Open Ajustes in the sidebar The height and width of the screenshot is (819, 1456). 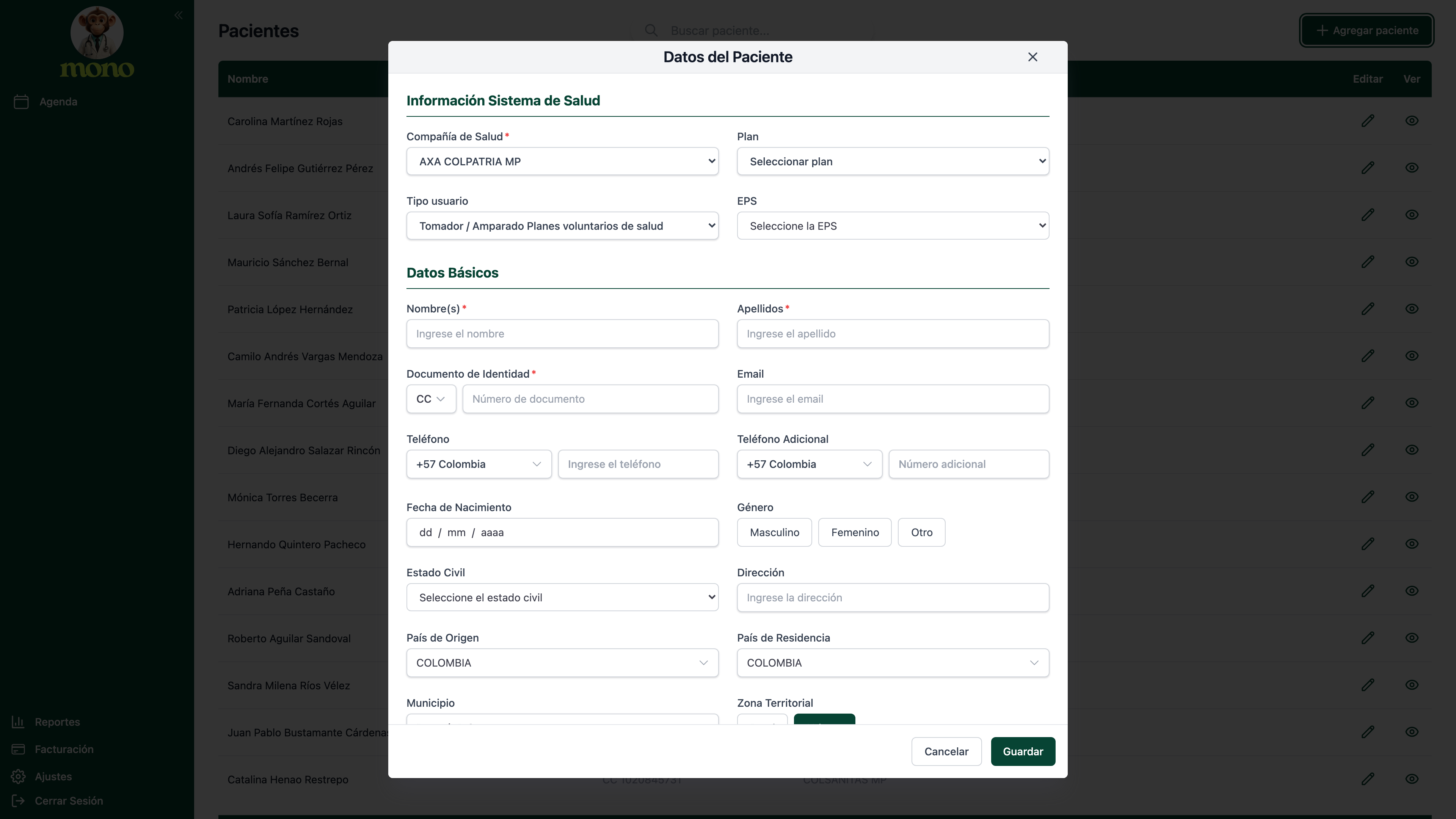[x=42, y=777]
